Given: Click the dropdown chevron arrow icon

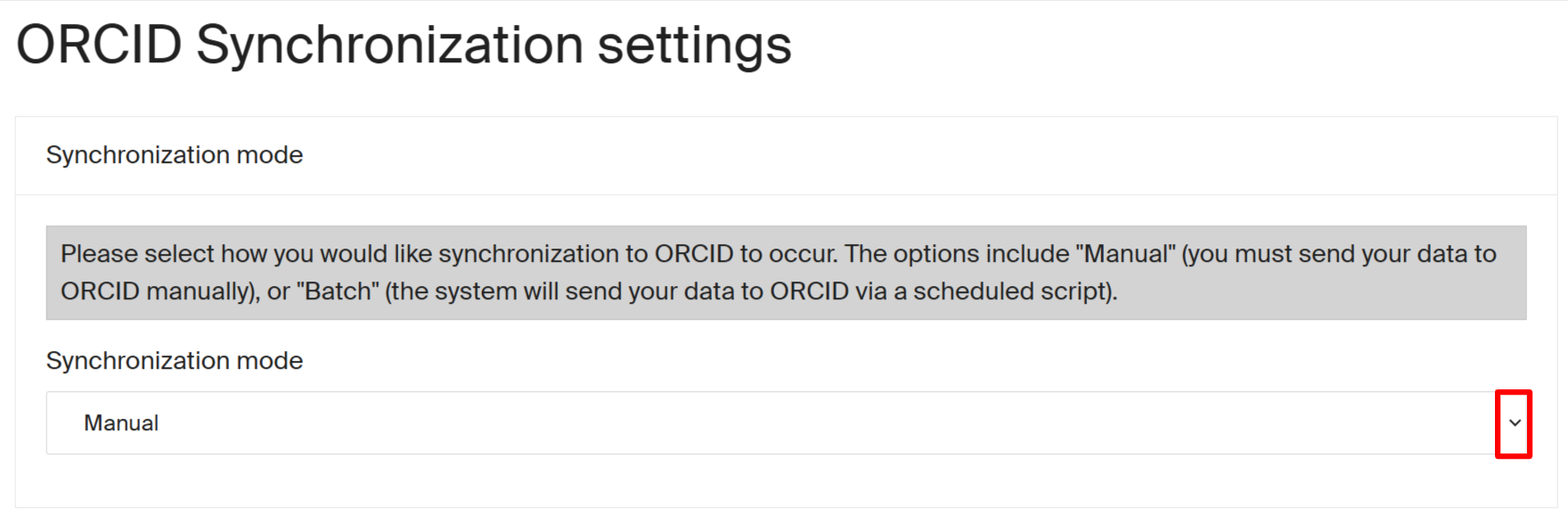Looking at the screenshot, I should (x=1514, y=423).
